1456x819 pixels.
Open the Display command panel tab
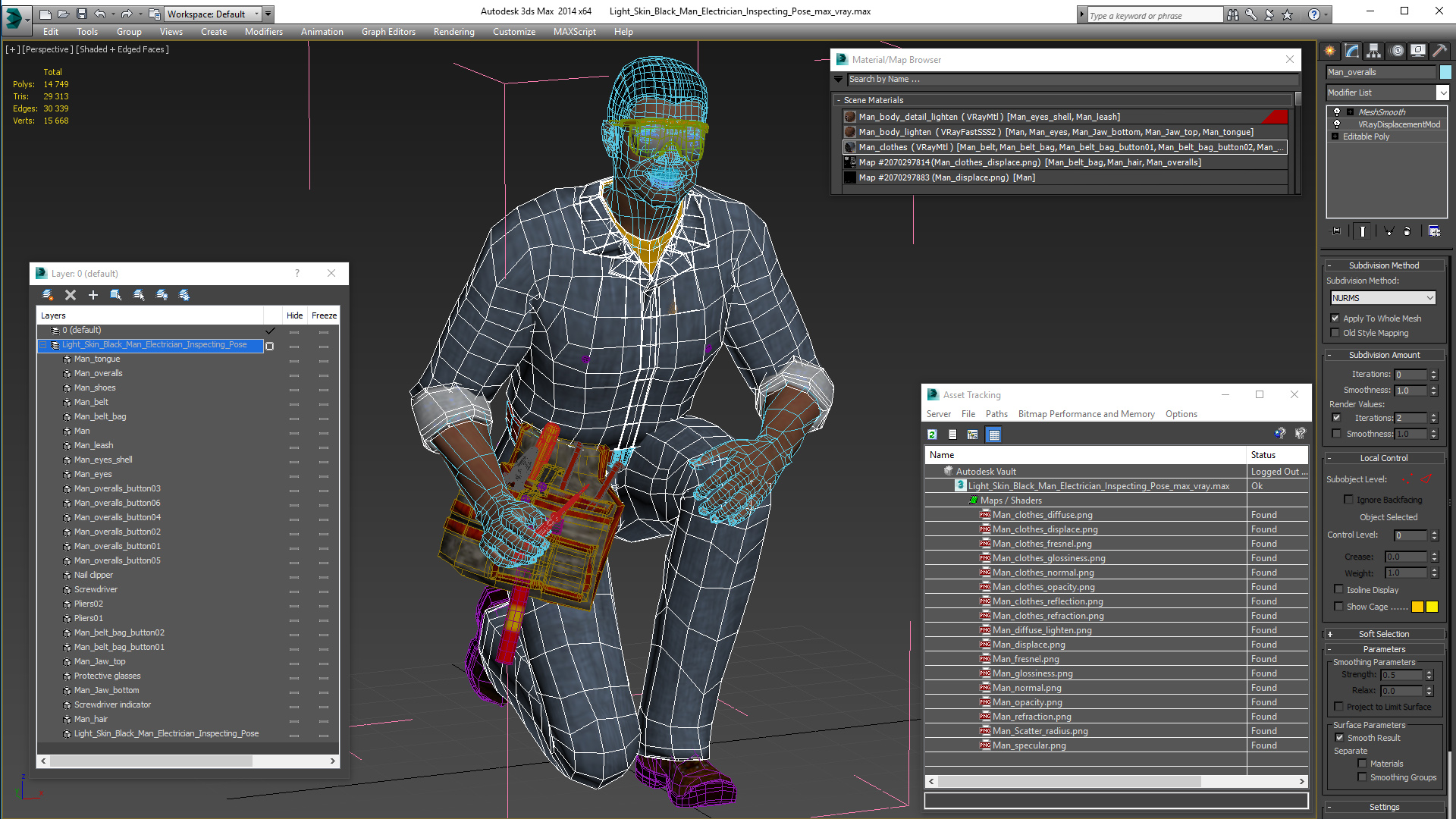(1417, 51)
